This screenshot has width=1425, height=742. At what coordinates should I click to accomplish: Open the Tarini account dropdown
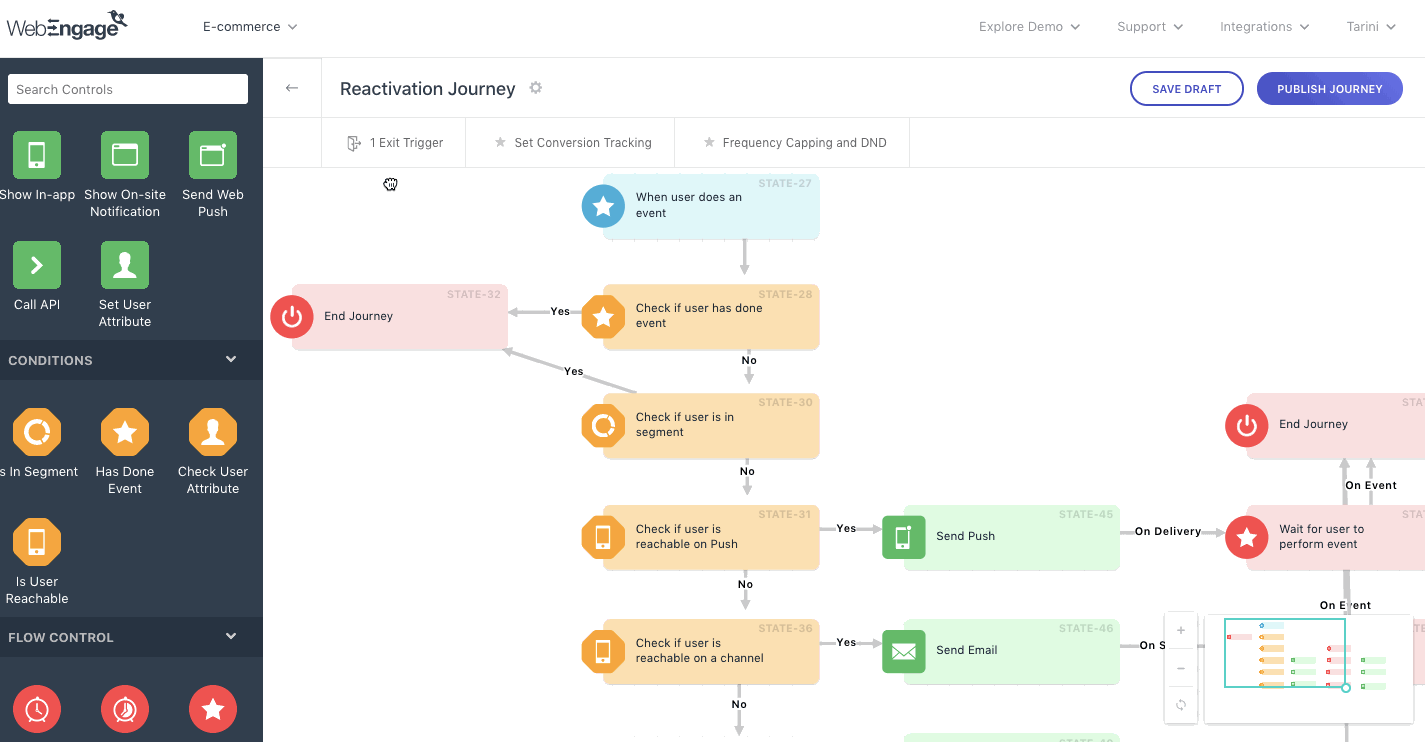[1371, 27]
